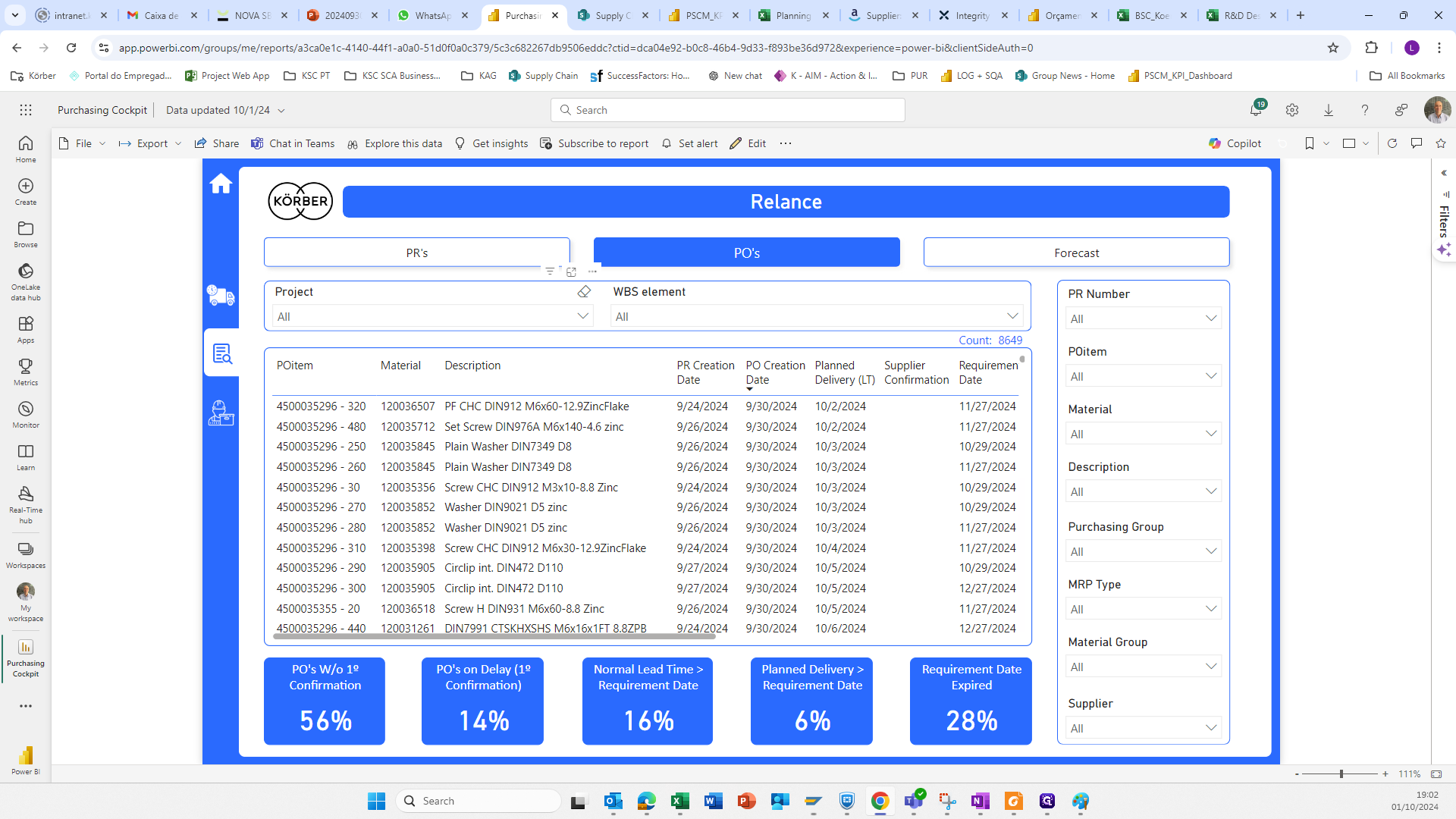Viewport: 1456px width, 819px height.
Task: Switch to the PR's tab
Action: click(x=417, y=253)
